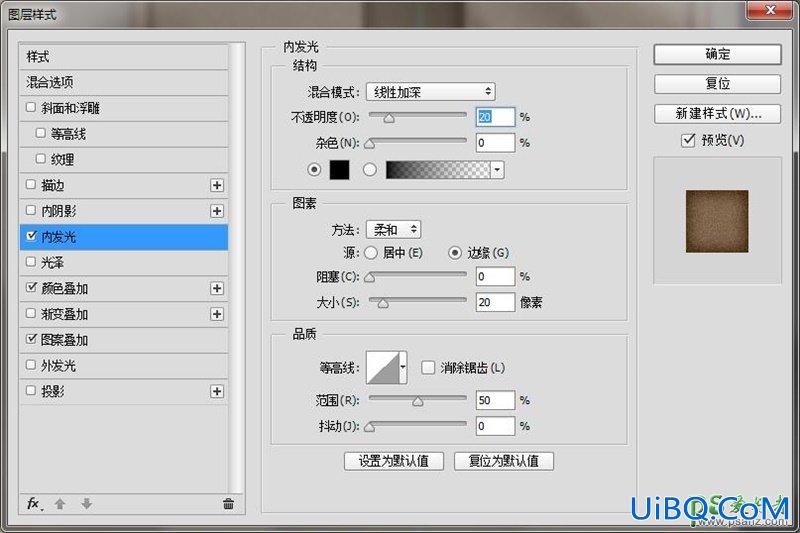Move effect down with the down arrow icon
The height and width of the screenshot is (533, 800).
(86, 504)
